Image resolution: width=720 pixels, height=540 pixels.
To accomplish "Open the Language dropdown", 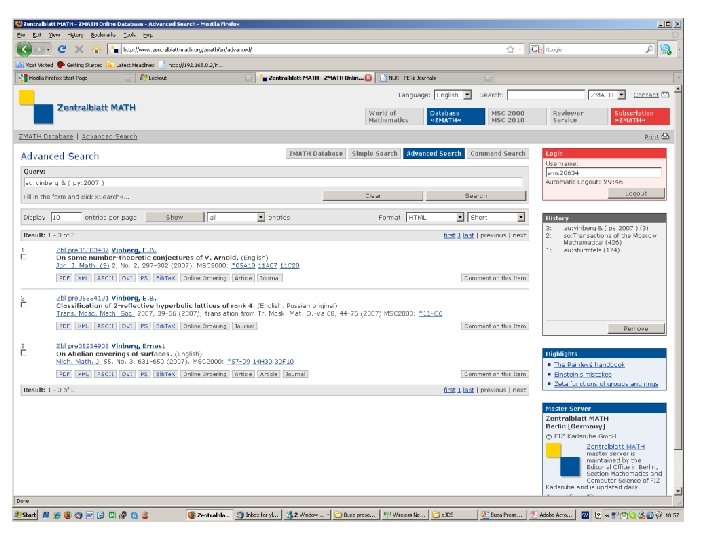I will (x=453, y=95).
